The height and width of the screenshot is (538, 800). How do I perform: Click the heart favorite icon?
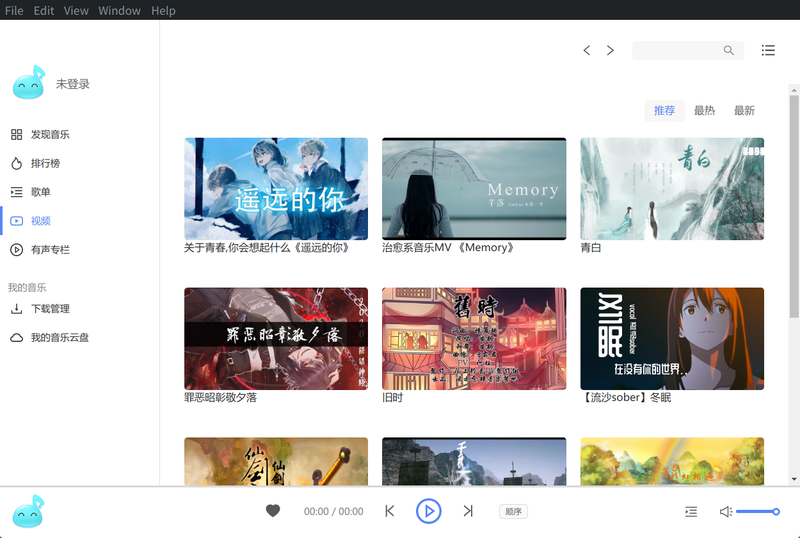[273, 511]
